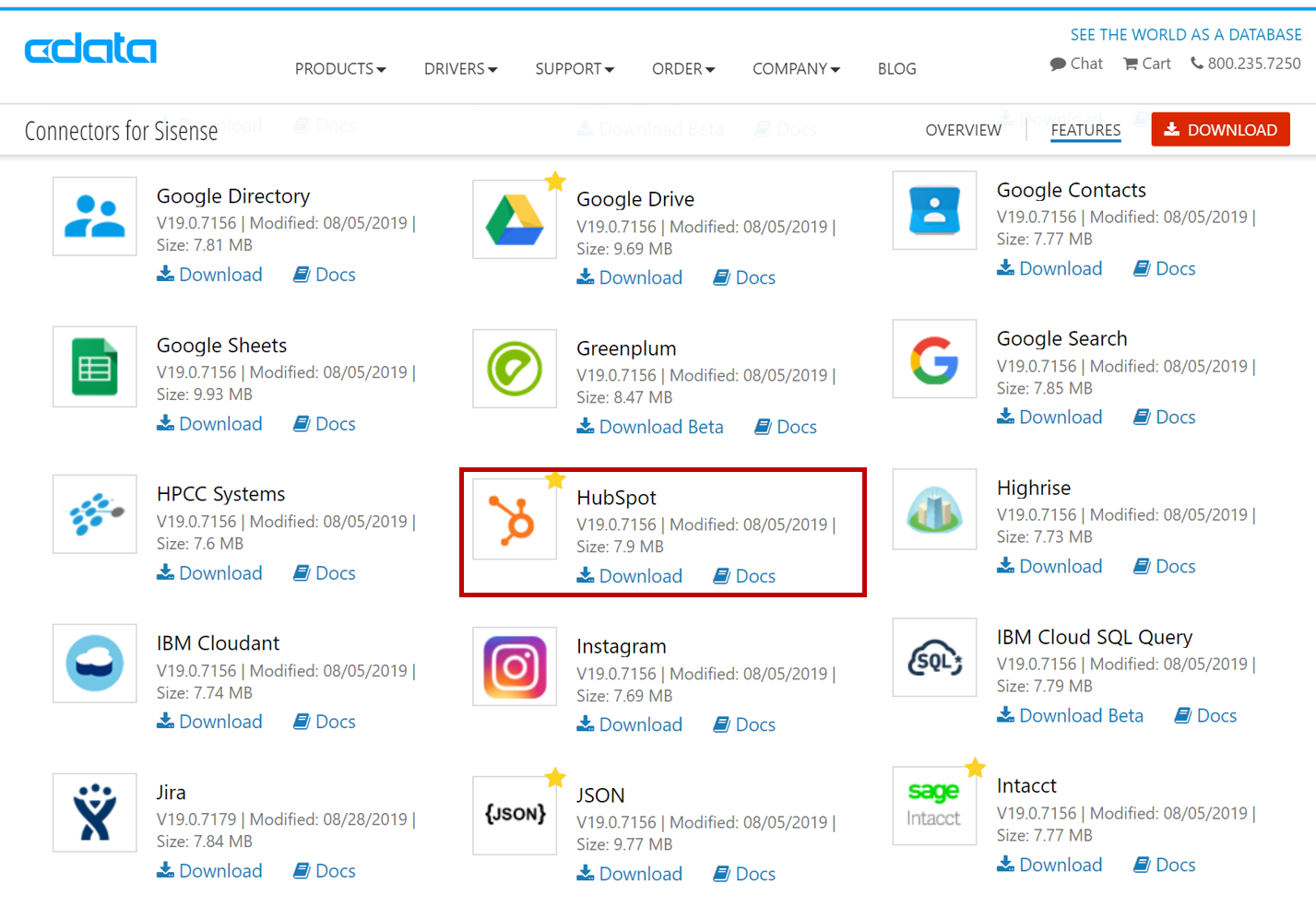
Task: Open the Google Directory connector icon
Action: 95,217
